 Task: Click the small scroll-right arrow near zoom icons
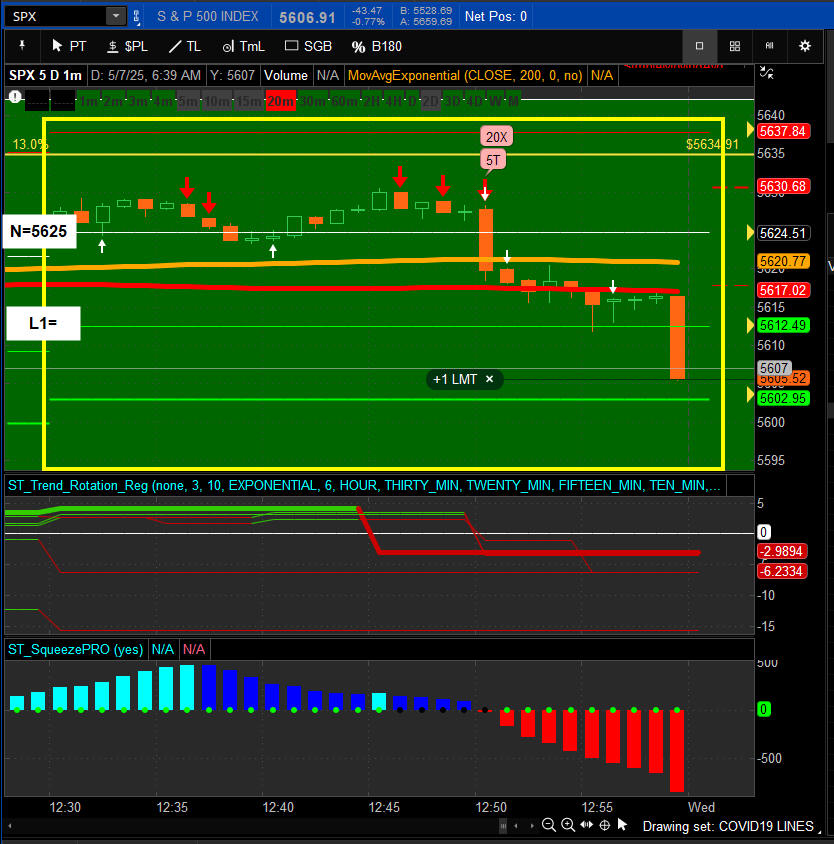[x=532, y=825]
